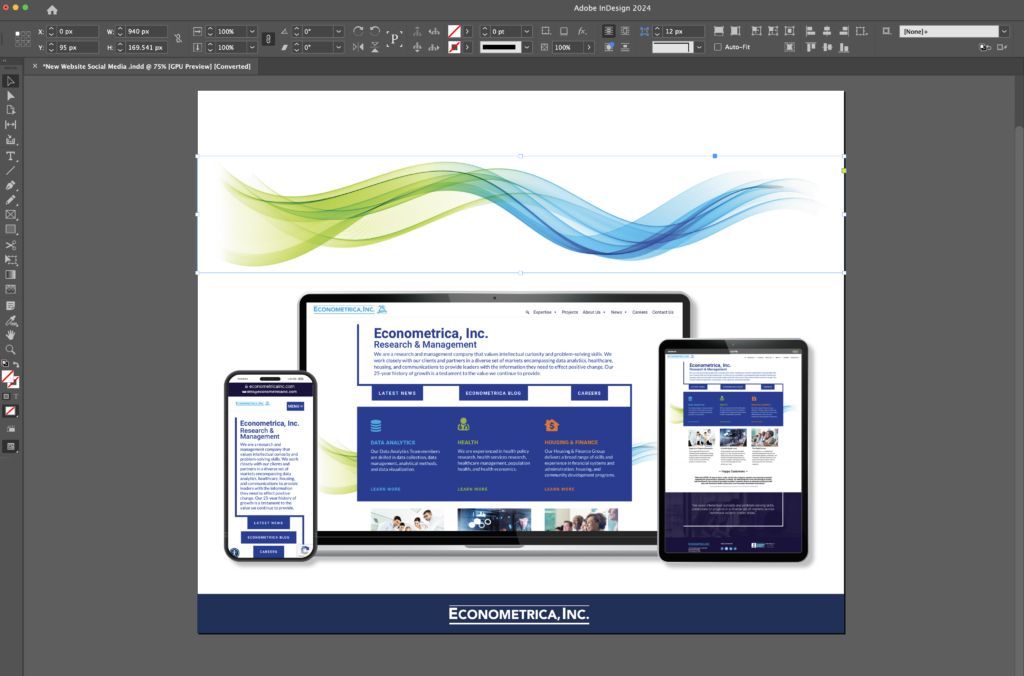This screenshot has width=1024, height=676.
Task: Select the Direct Selection tool
Action: coord(10,95)
